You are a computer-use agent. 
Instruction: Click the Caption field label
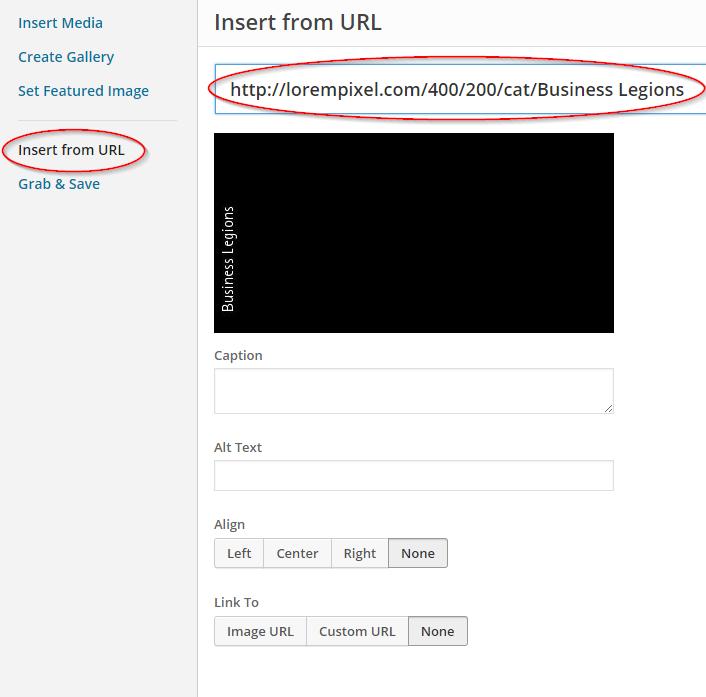coord(238,355)
